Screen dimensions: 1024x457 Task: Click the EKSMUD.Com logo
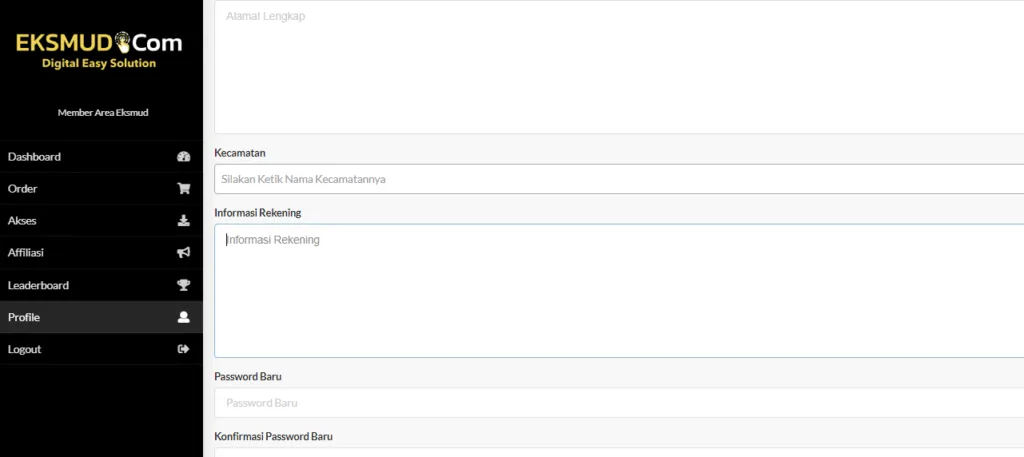point(99,50)
